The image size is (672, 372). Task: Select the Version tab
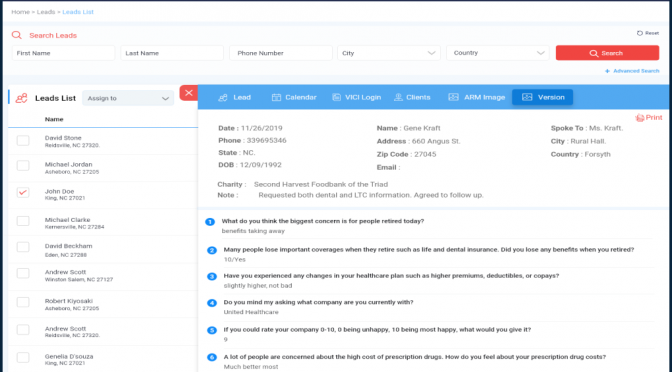[x=543, y=97]
